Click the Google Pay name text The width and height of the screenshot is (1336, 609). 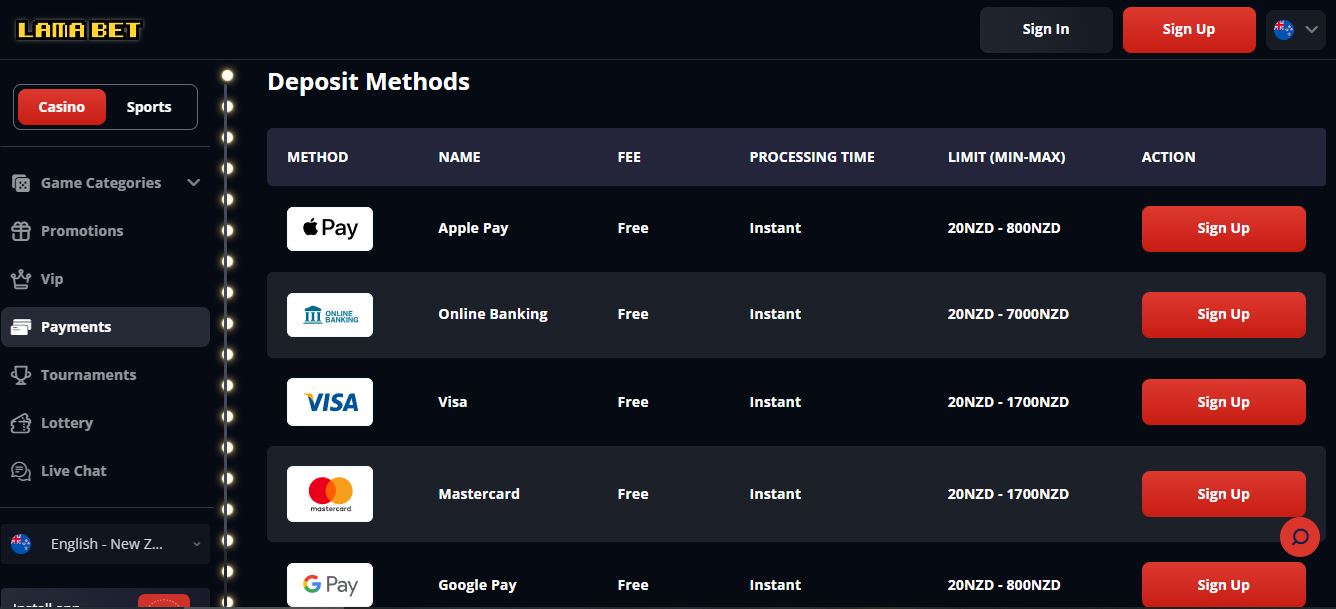478,585
